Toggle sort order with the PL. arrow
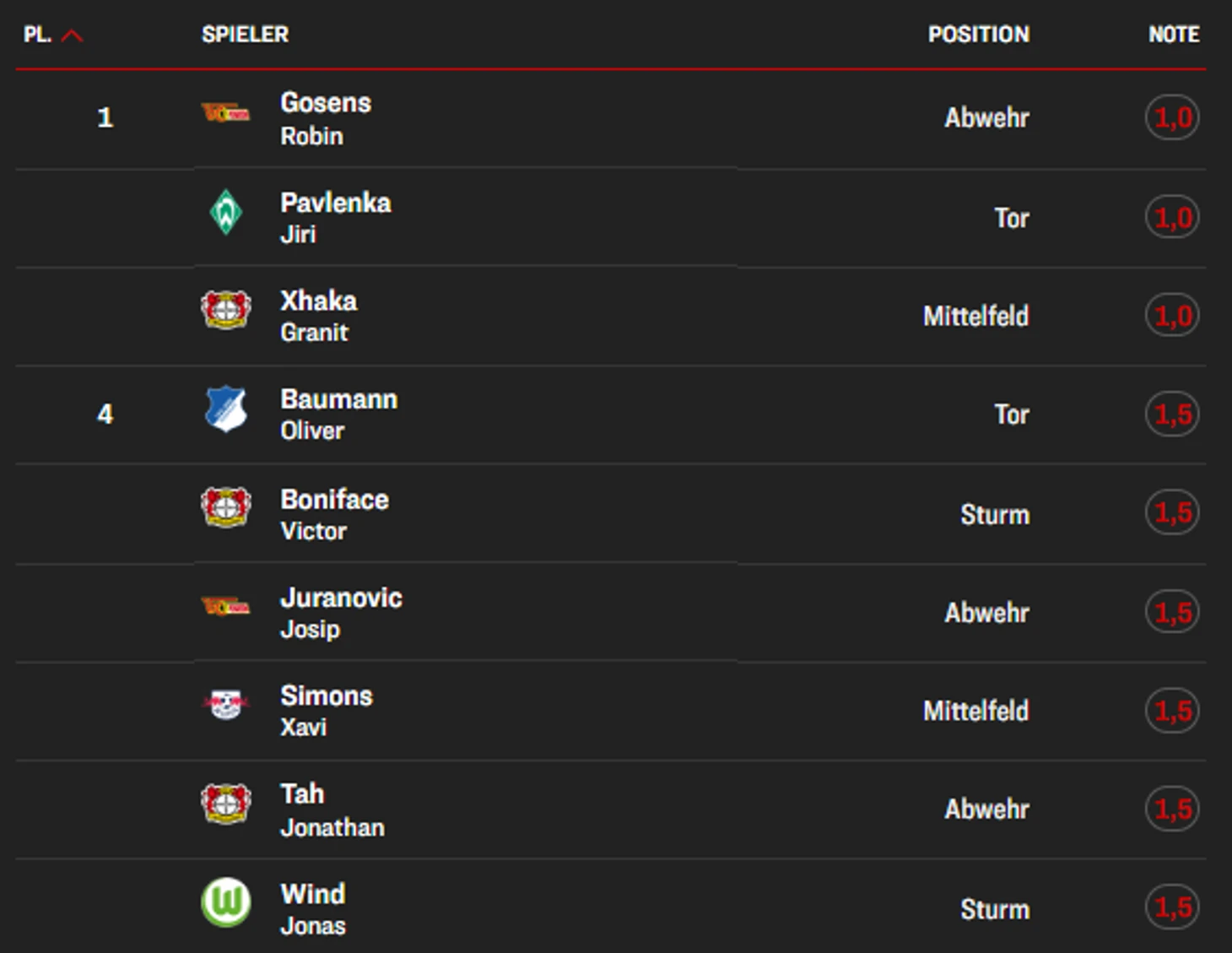The height and width of the screenshot is (953, 1232). [73, 35]
